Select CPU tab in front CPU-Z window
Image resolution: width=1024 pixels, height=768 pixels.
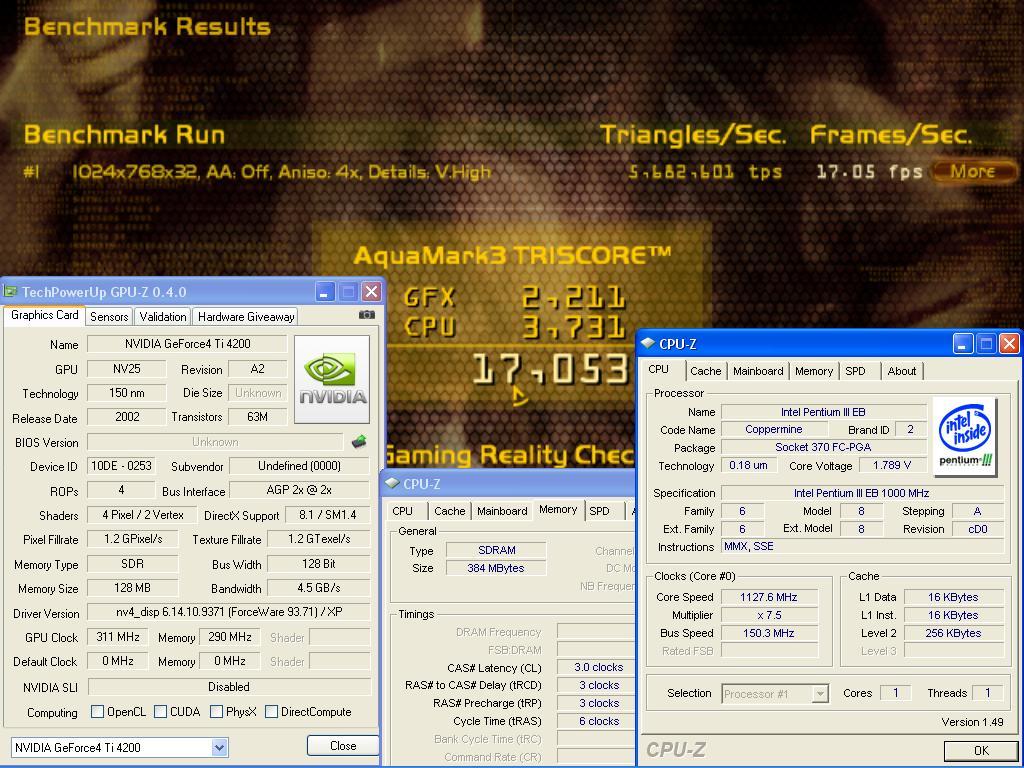pos(658,369)
